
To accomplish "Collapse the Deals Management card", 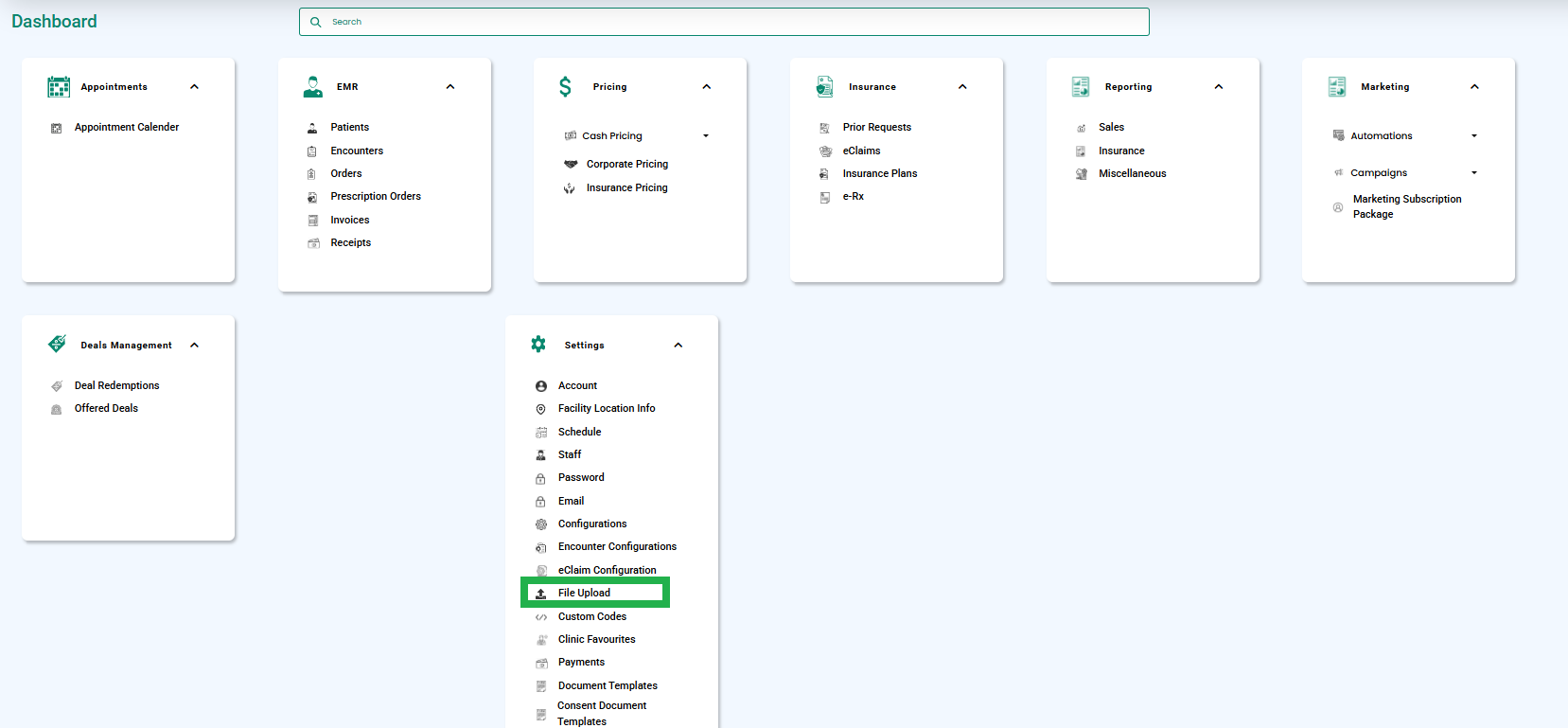I will 194,346.
